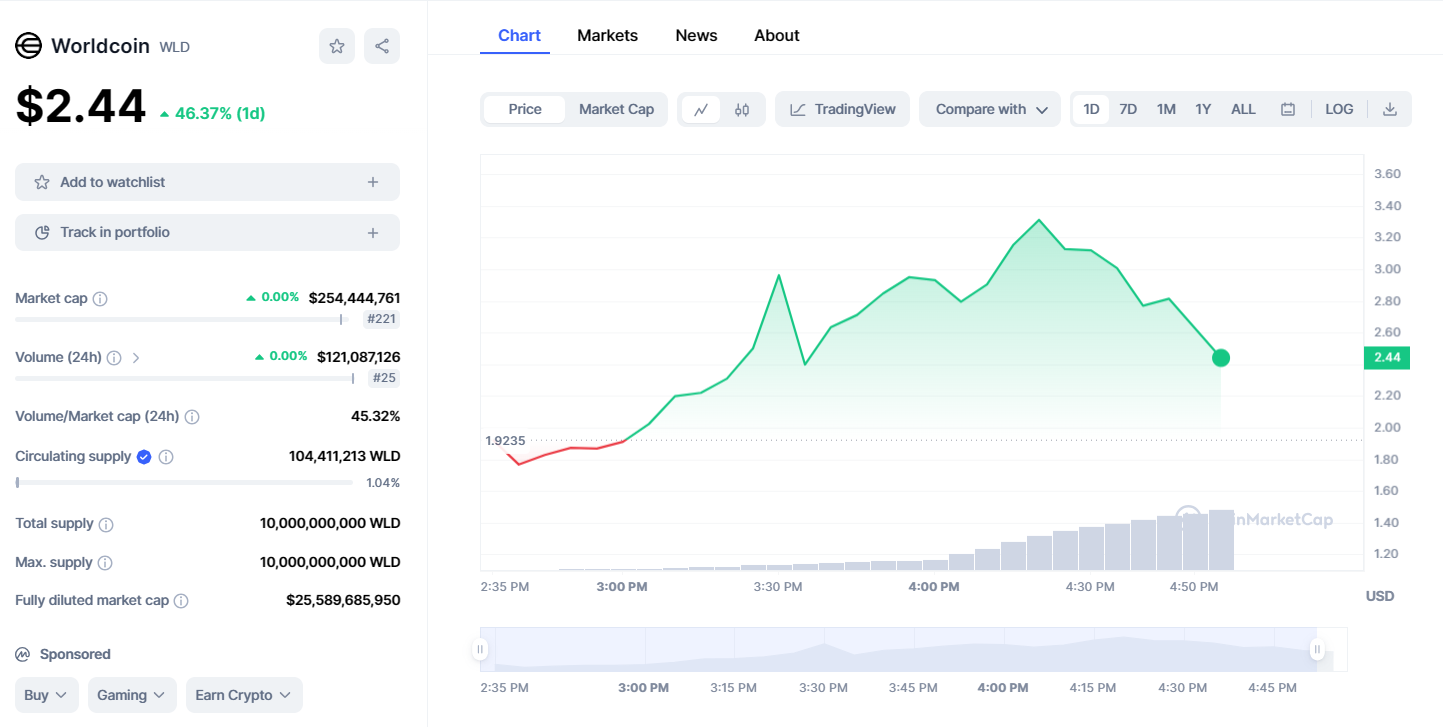
Task: Click the $25,589,685,950 diluted cap value
Action: point(343,600)
